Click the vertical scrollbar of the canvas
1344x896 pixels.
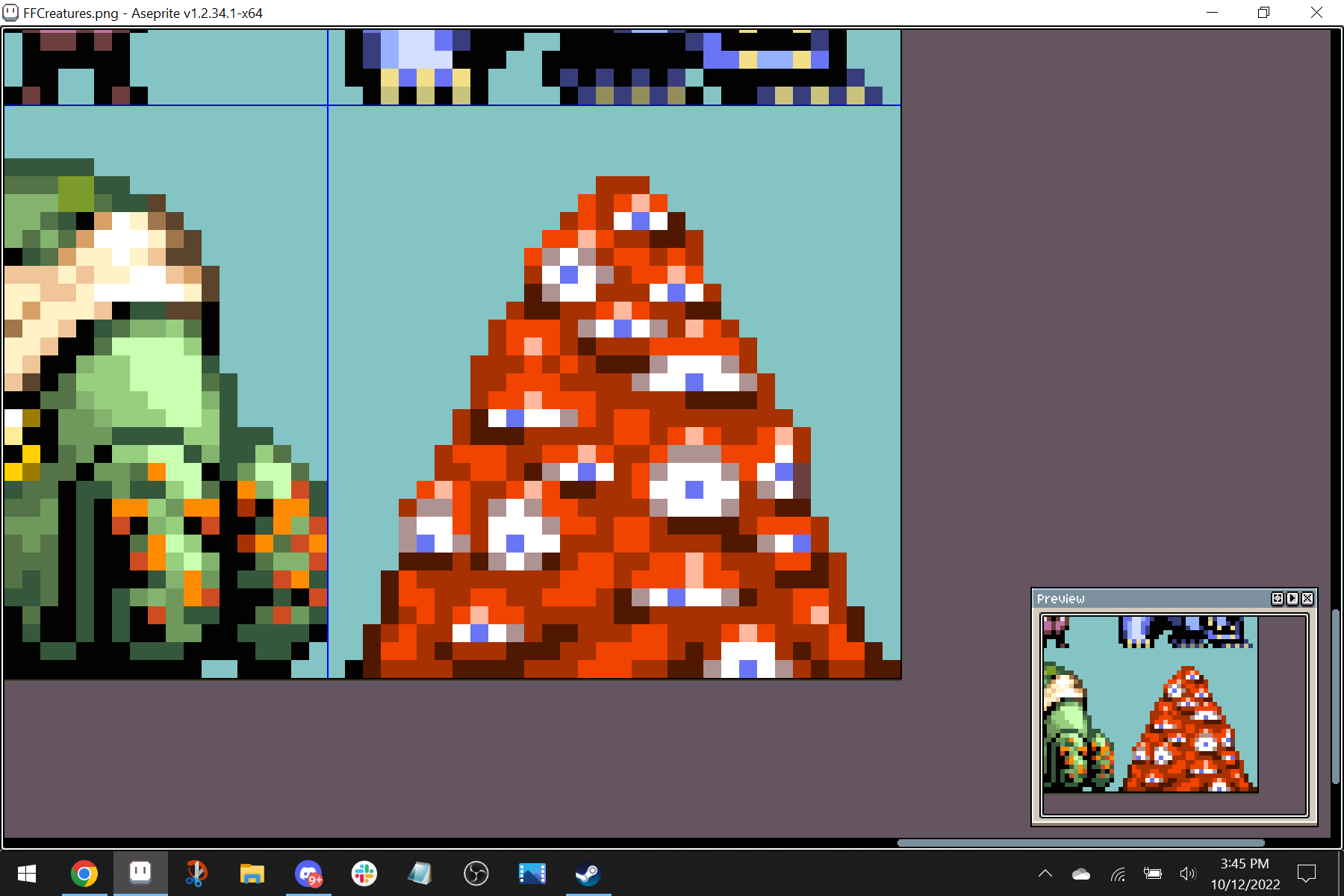click(x=1337, y=697)
